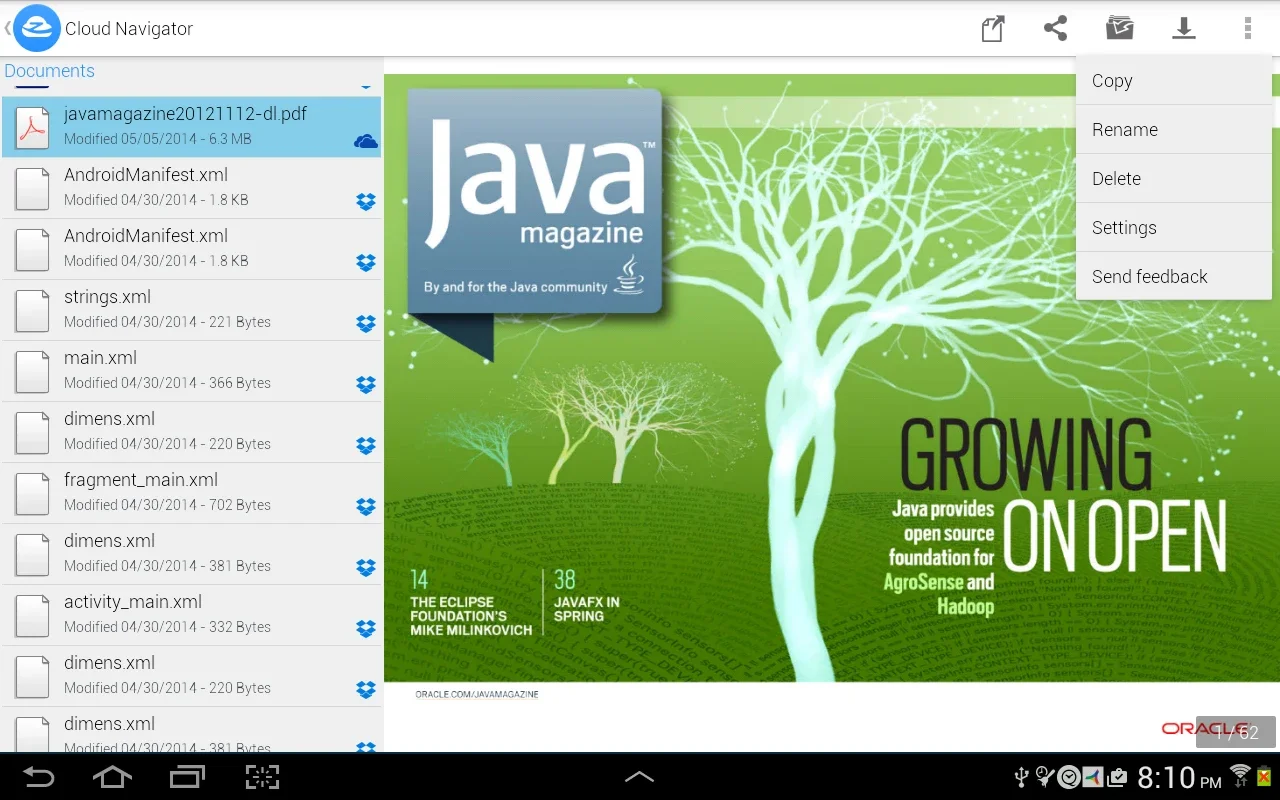The width and height of the screenshot is (1280, 800).
Task: Select Send feedback in the overflow menu
Action: coord(1174,277)
